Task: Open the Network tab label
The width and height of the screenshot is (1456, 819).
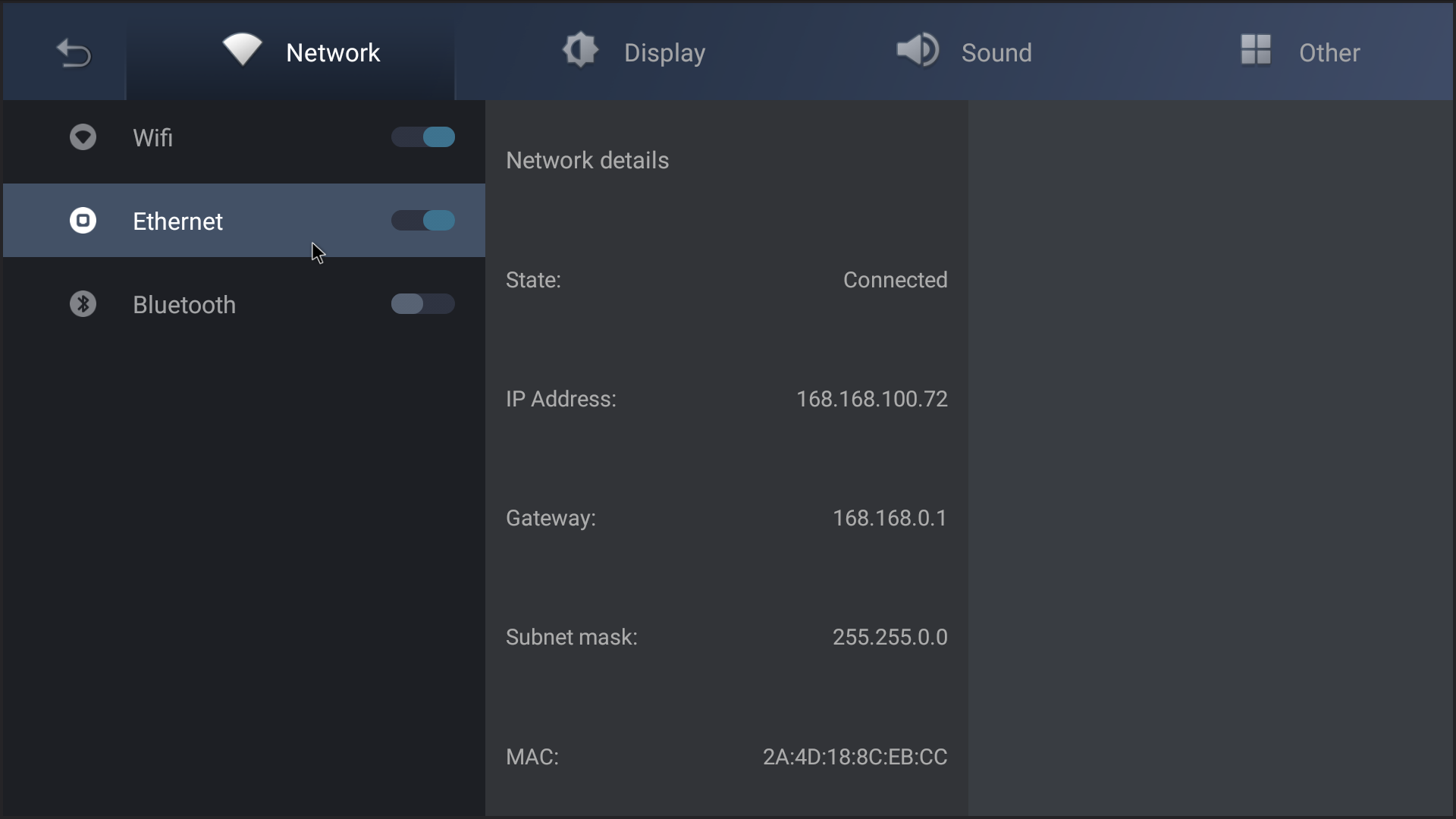Action: (333, 52)
